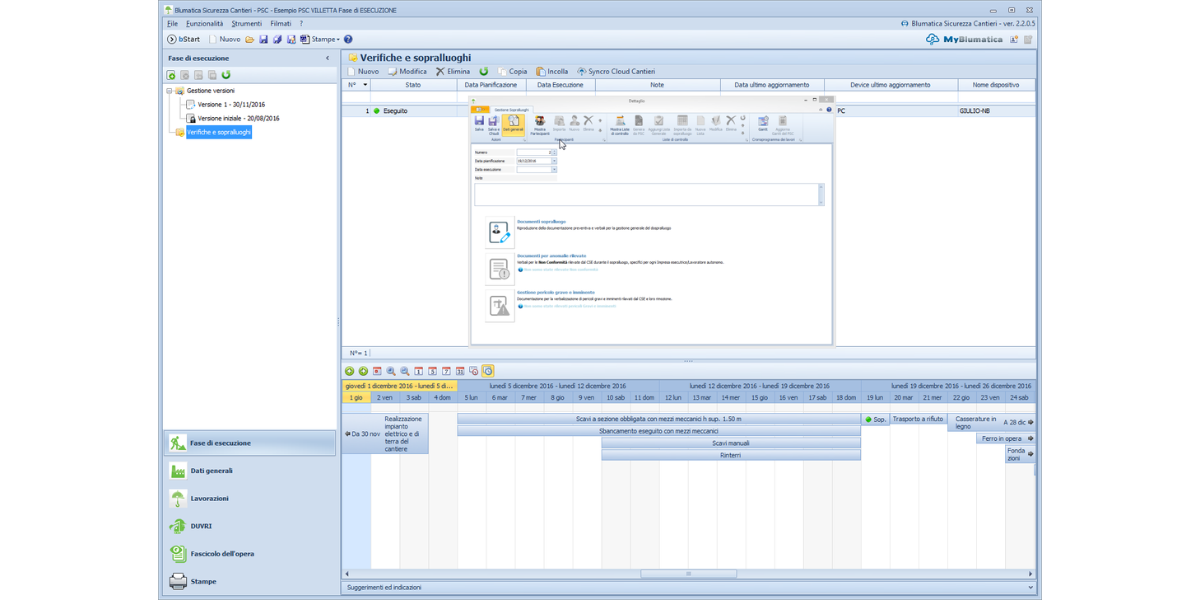Image resolution: width=1200 pixels, height=600 pixels.
Task: Select Versione 1 - 30/11/2016 tree item
Action: (231, 104)
